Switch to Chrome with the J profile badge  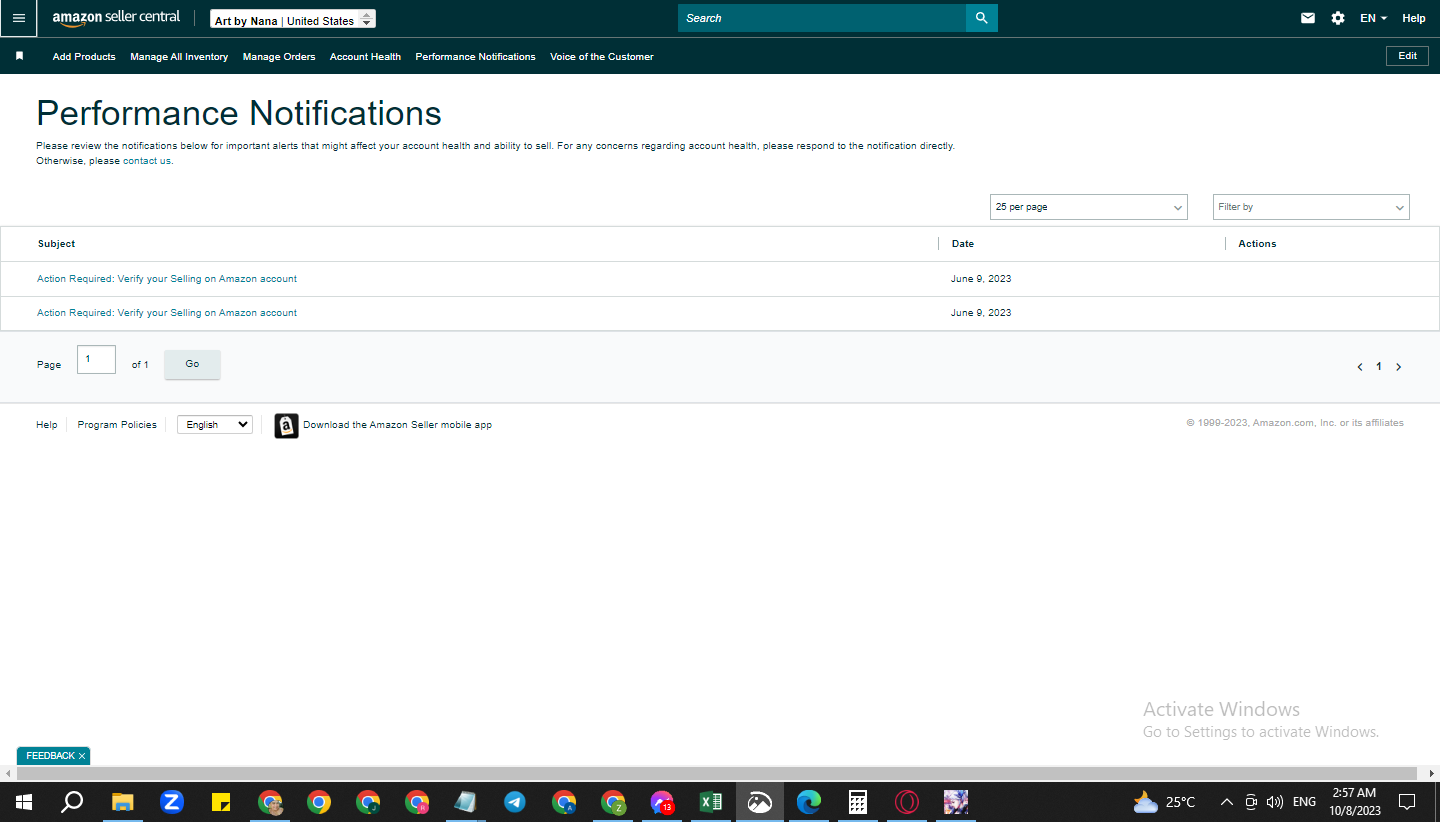tap(368, 802)
